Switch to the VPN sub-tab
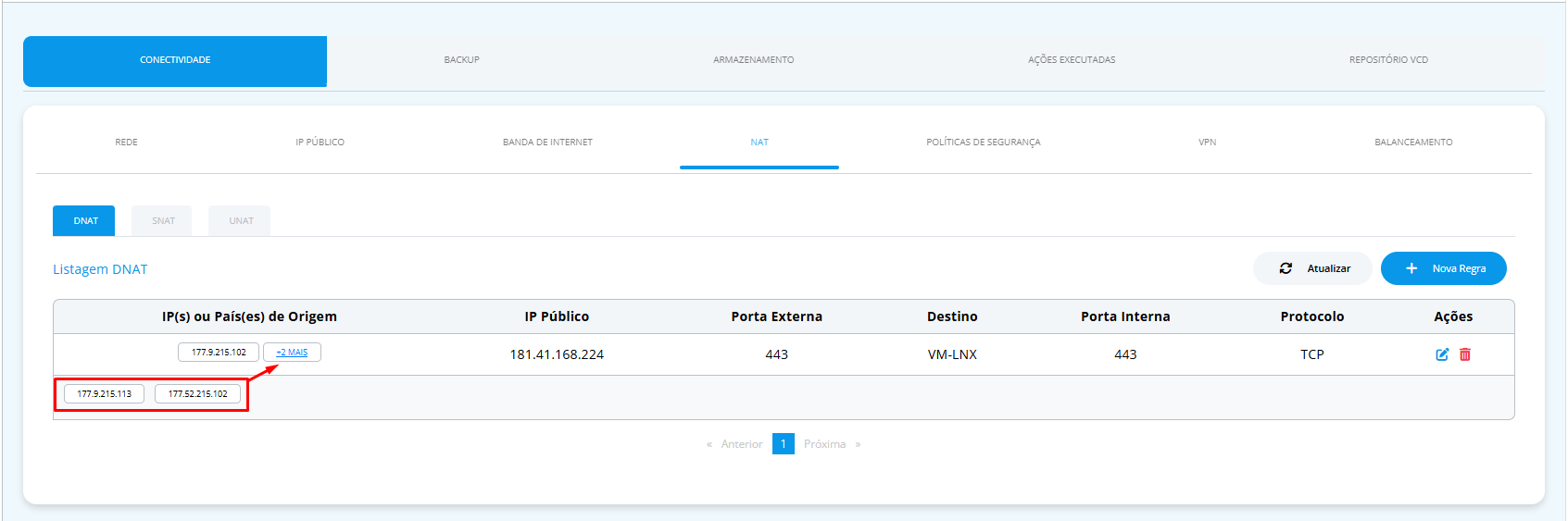The height and width of the screenshot is (521, 1568). [1207, 143]
